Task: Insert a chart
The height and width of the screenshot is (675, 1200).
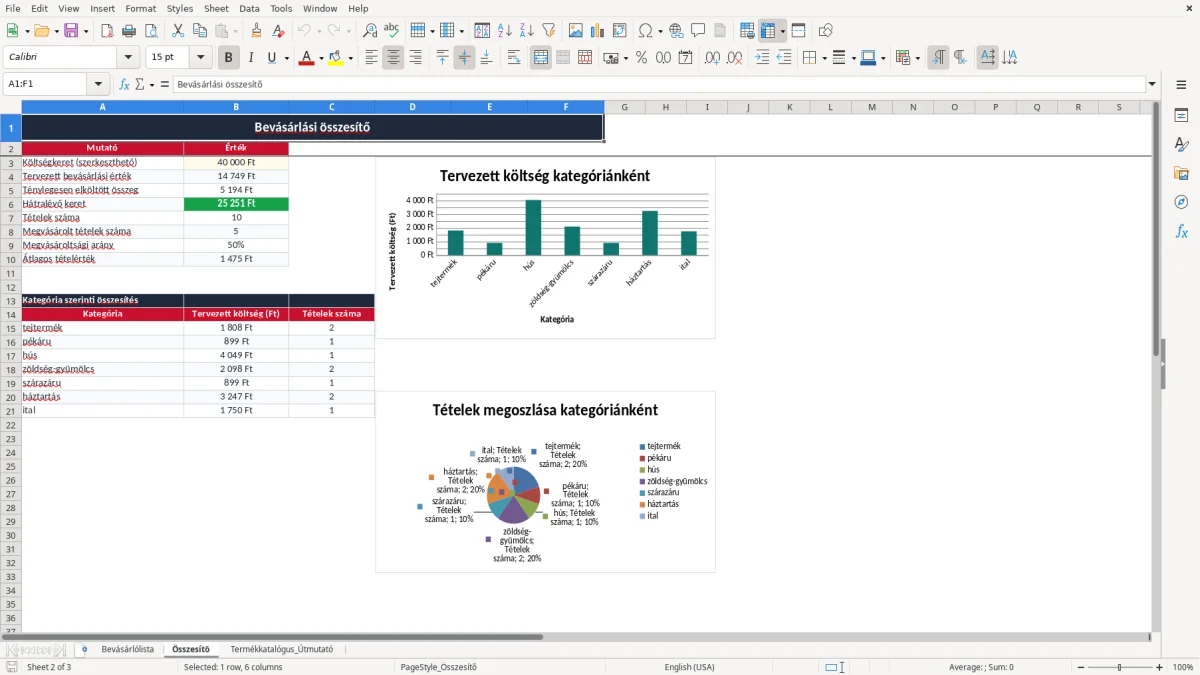Action: (598, 31)
